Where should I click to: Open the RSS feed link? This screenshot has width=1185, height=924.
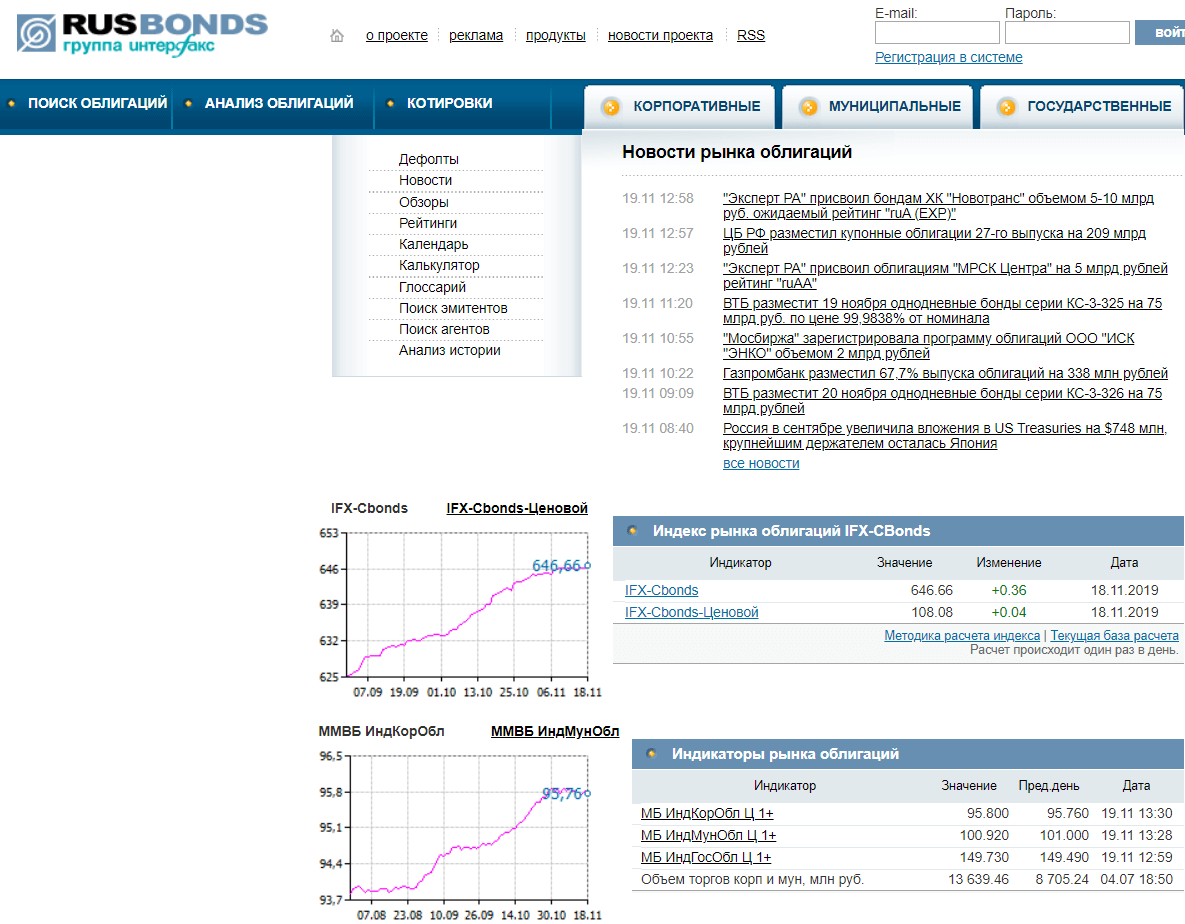pos(750,35)
